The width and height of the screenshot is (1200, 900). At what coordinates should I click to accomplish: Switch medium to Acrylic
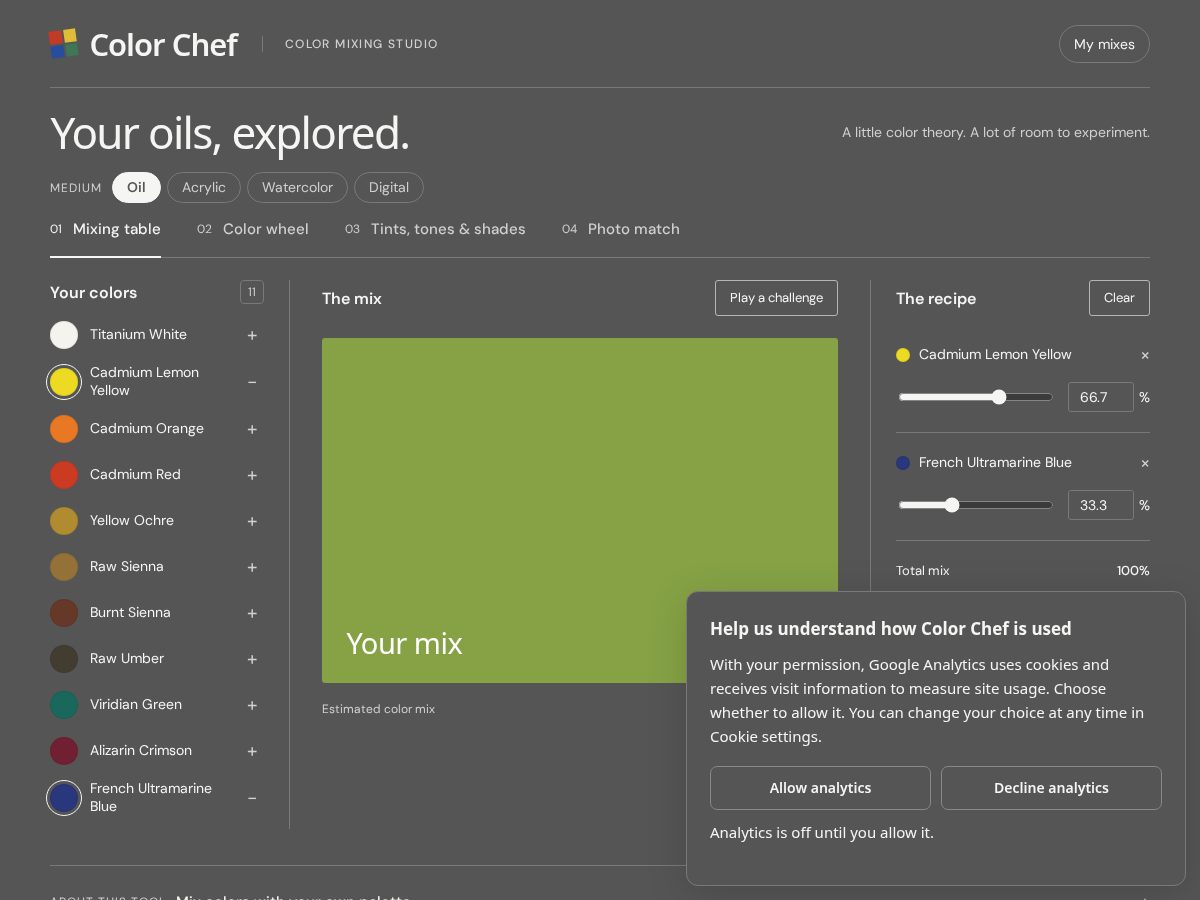[x=204, y=188]
